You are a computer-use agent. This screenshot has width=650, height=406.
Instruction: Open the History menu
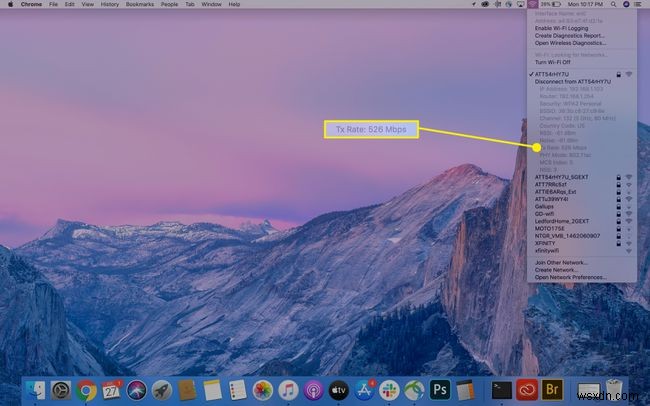click(x=109, y=4)
